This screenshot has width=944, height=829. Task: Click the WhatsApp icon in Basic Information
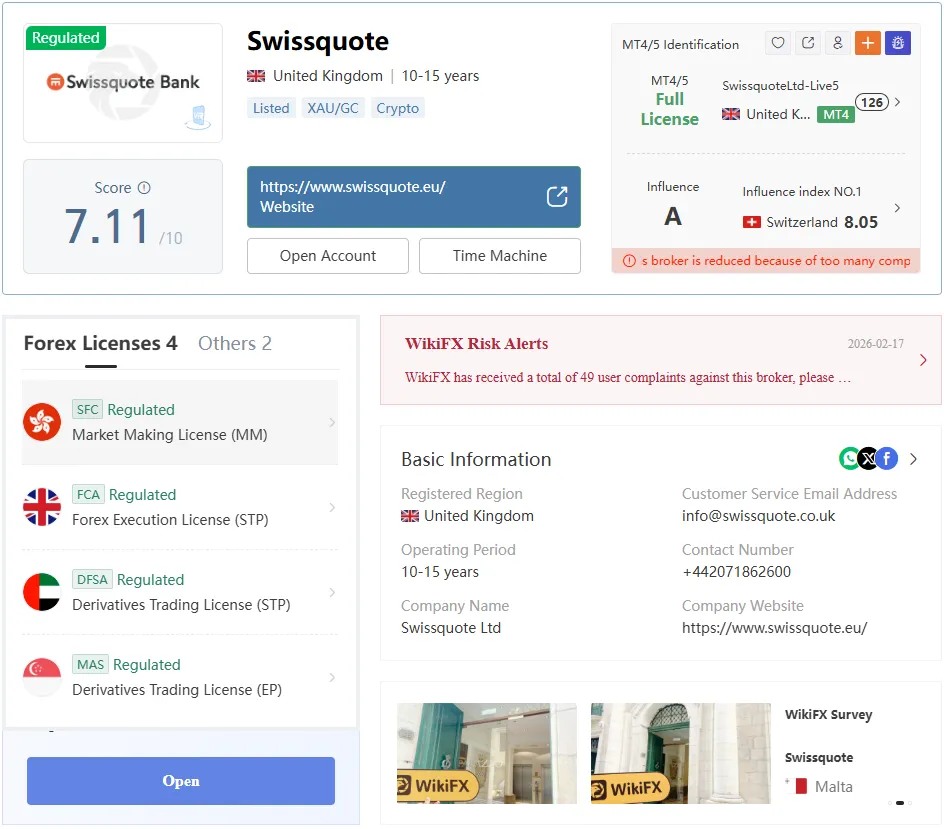(x=849, y=459)
